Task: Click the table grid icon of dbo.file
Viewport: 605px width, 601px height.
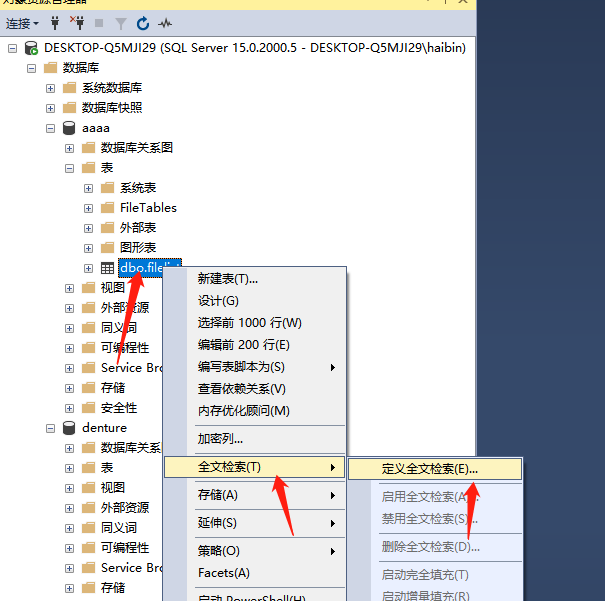Action: 107,268
